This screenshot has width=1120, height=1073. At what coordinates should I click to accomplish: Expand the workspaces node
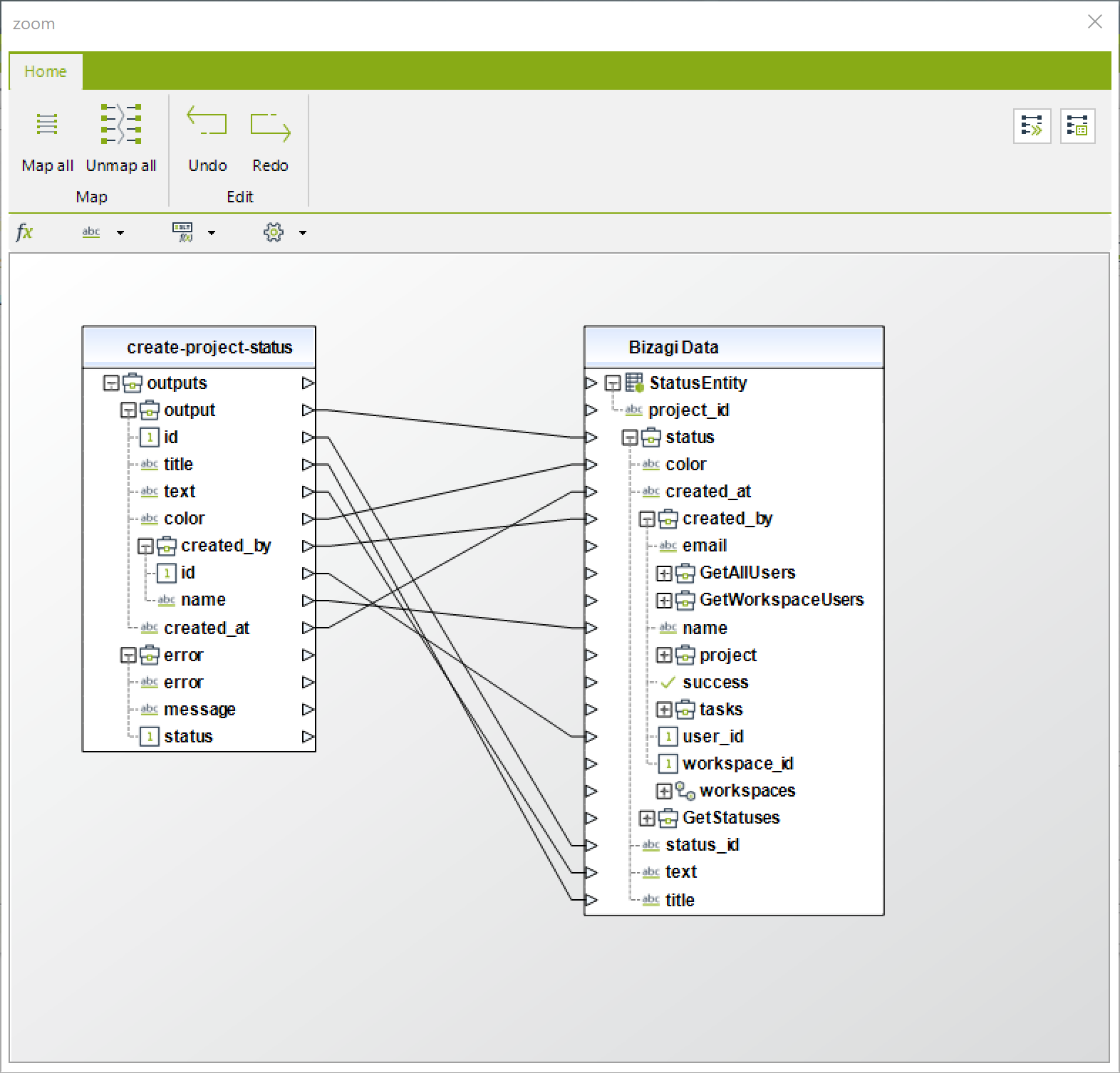click(664, 791)
